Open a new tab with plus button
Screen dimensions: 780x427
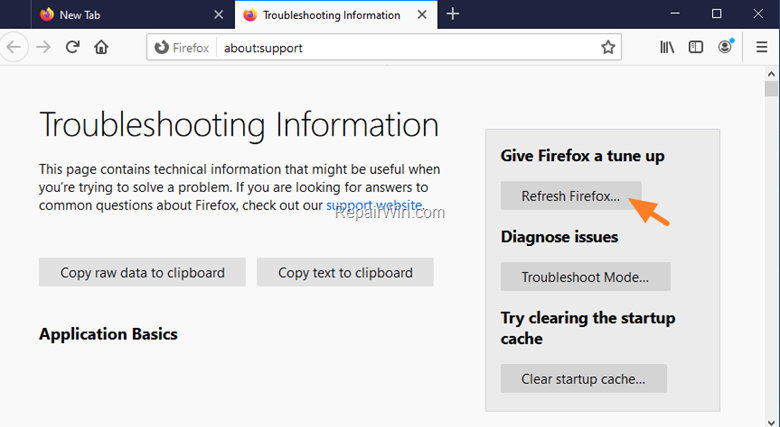(x=453, y=14)
